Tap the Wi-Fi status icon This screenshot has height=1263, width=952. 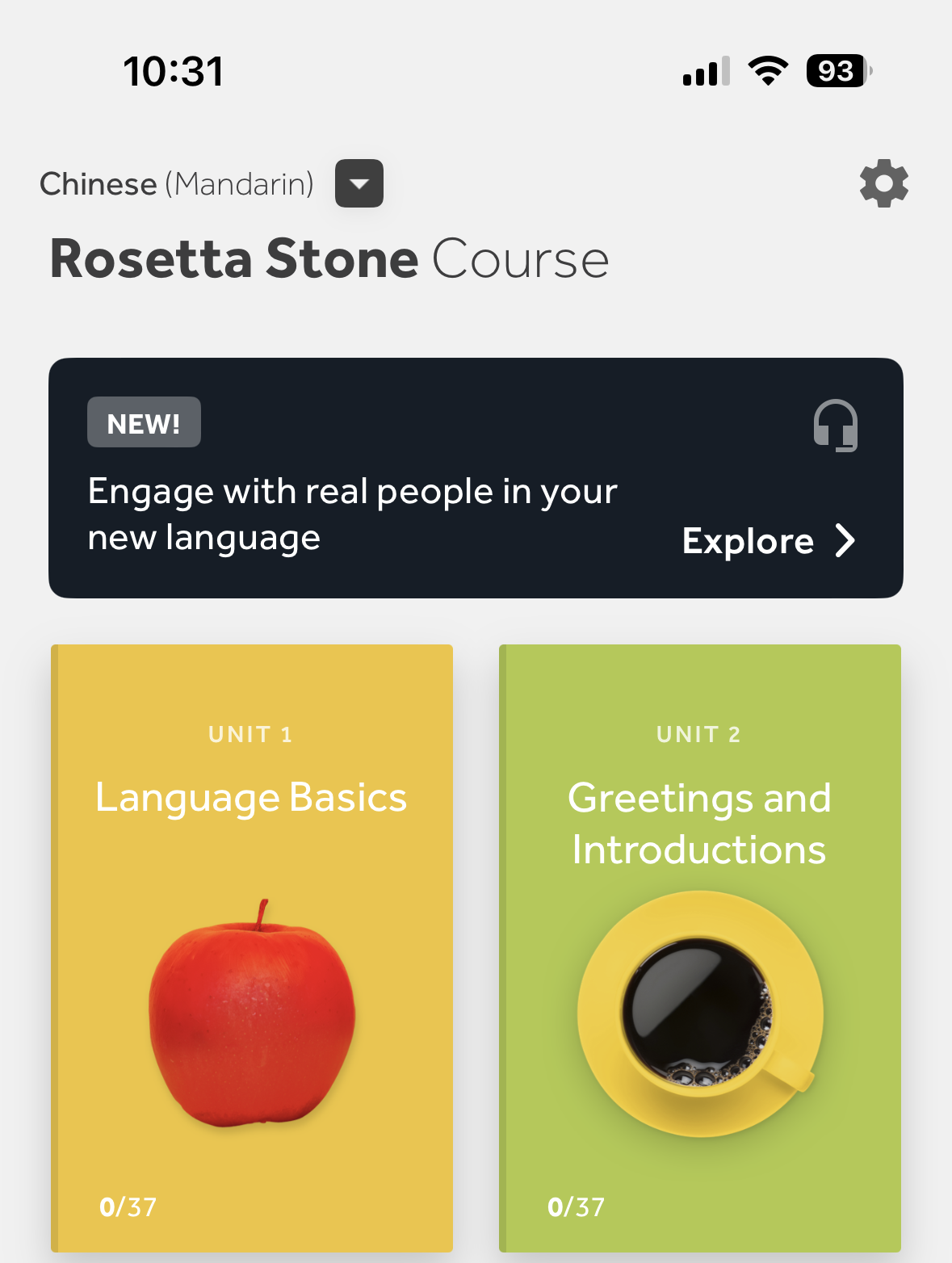coord(768,71)
